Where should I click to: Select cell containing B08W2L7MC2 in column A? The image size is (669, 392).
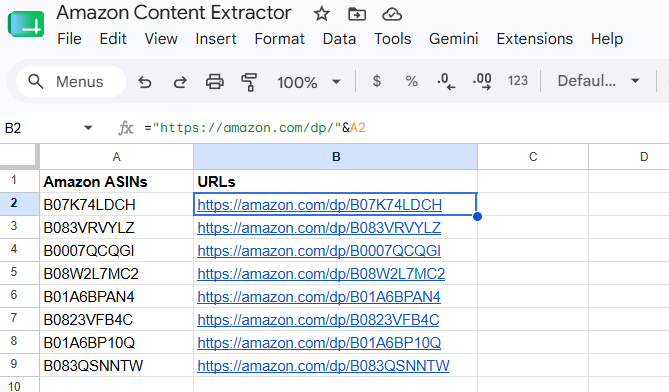(x=116, y=273)
